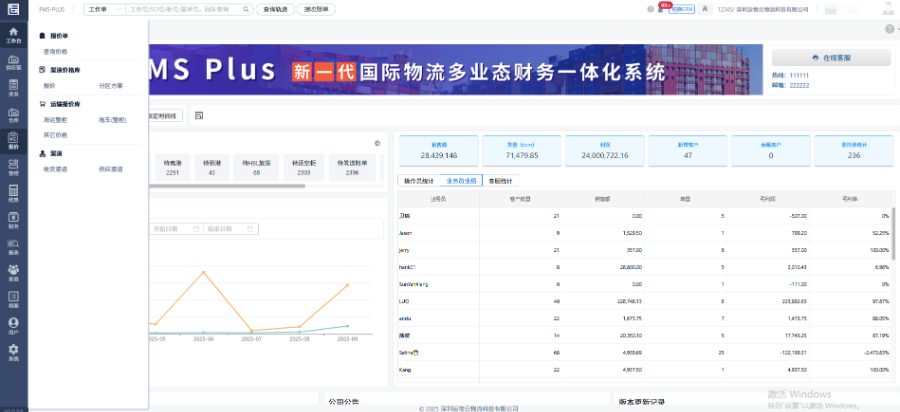Open the help question mark icon
Image resolution: width=900 pixels, height=412 pixels.
coord(887,29)
